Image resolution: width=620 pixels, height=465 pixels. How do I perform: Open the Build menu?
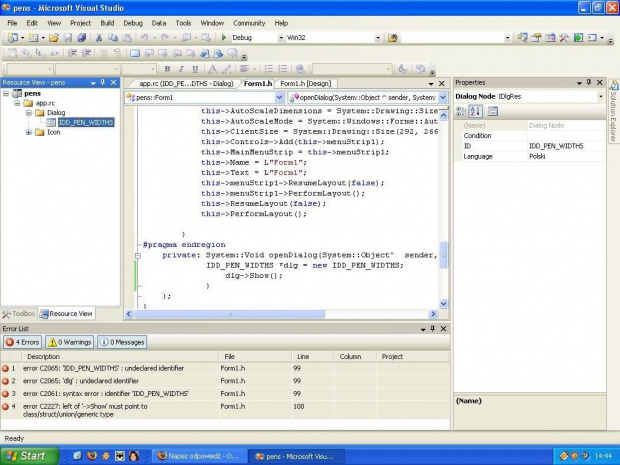tap(107, 22)
